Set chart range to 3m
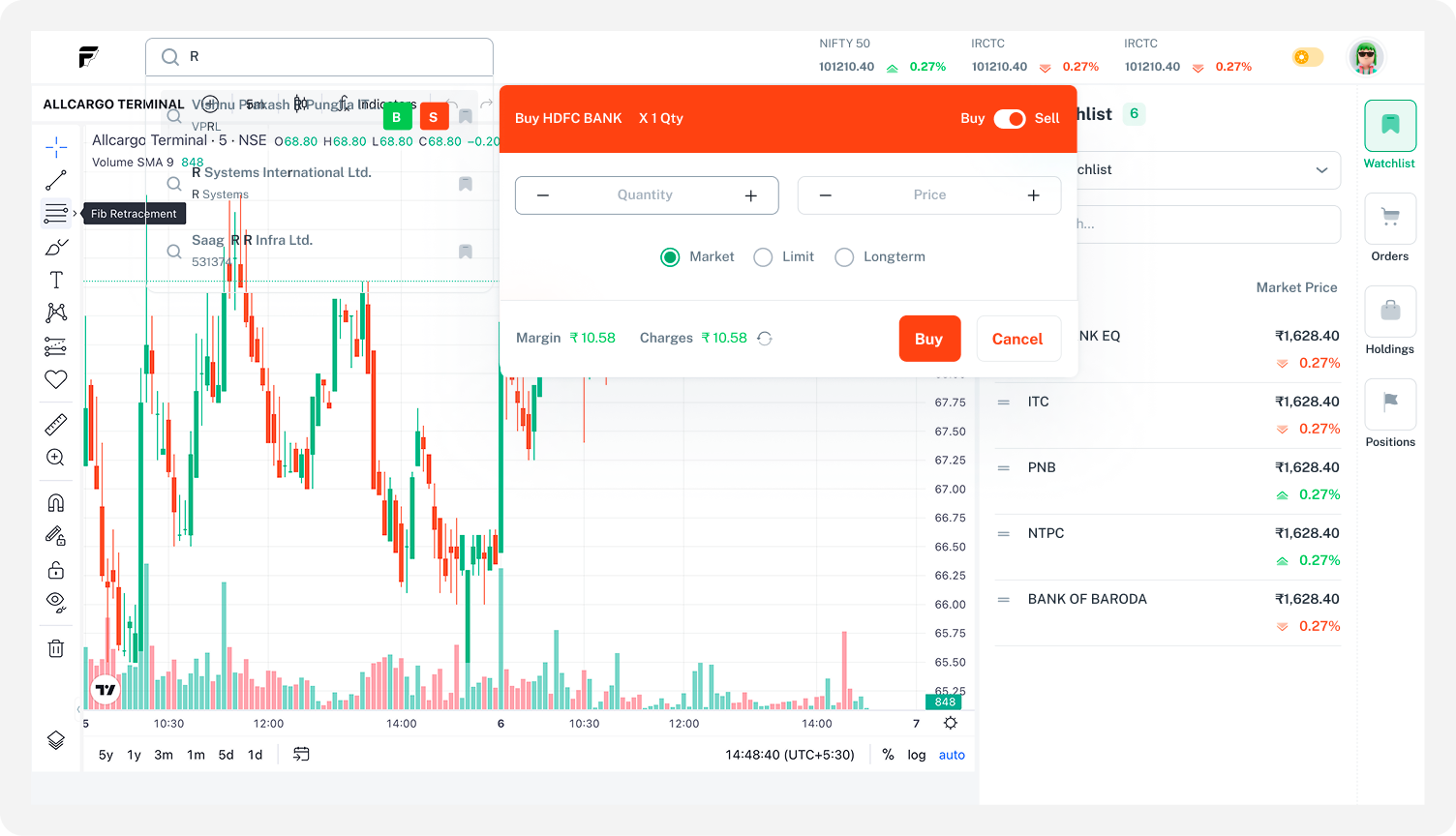 (164, 755)
